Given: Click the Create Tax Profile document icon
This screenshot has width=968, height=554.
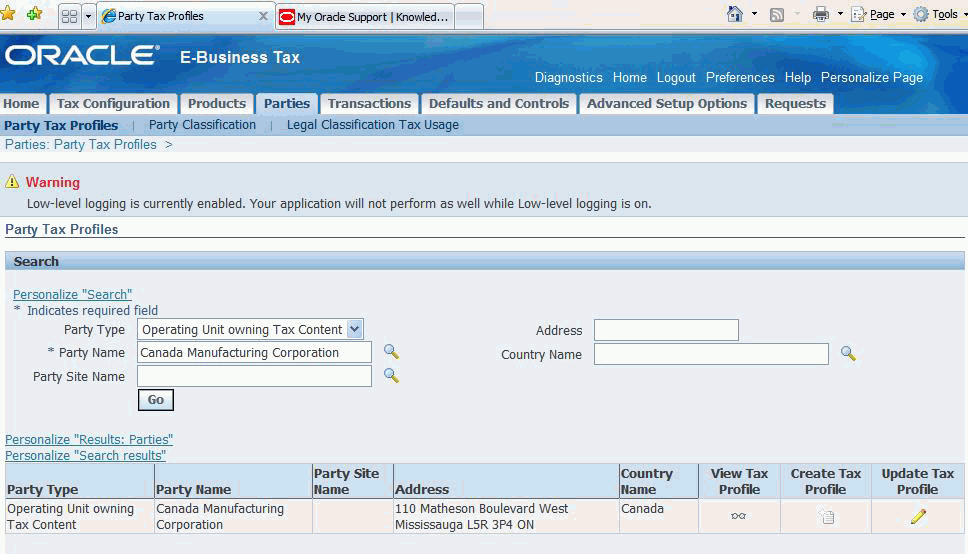Looking at the screenshot, I should click(826, 516).
